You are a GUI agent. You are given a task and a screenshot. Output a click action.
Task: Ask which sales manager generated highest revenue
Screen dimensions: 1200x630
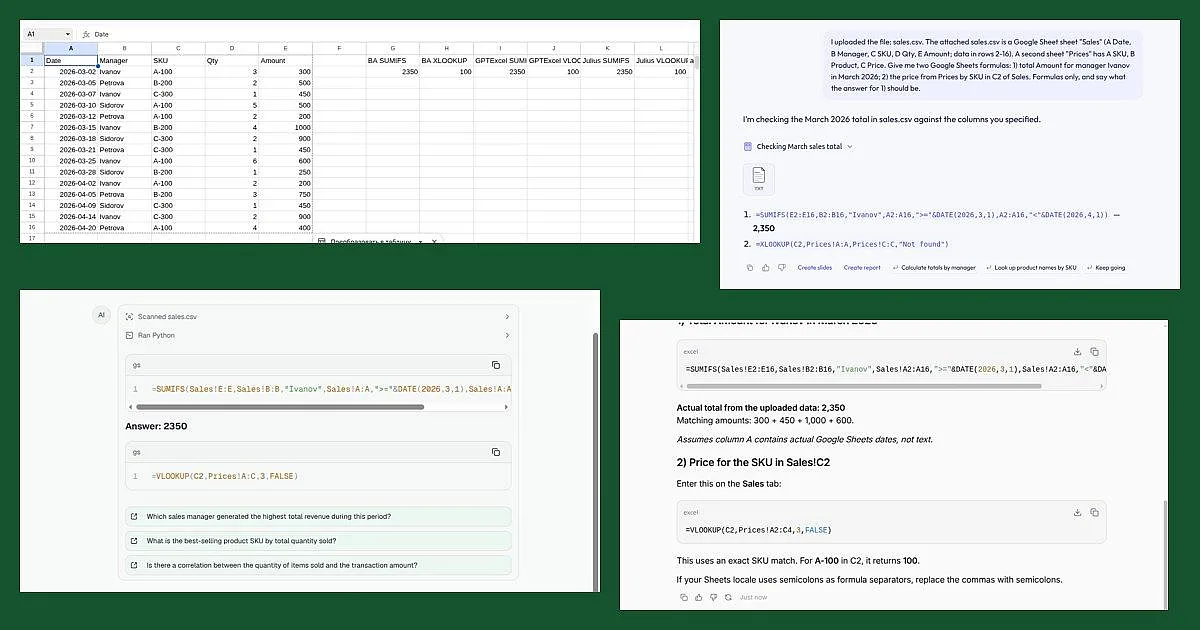click(x=318, y=517)
